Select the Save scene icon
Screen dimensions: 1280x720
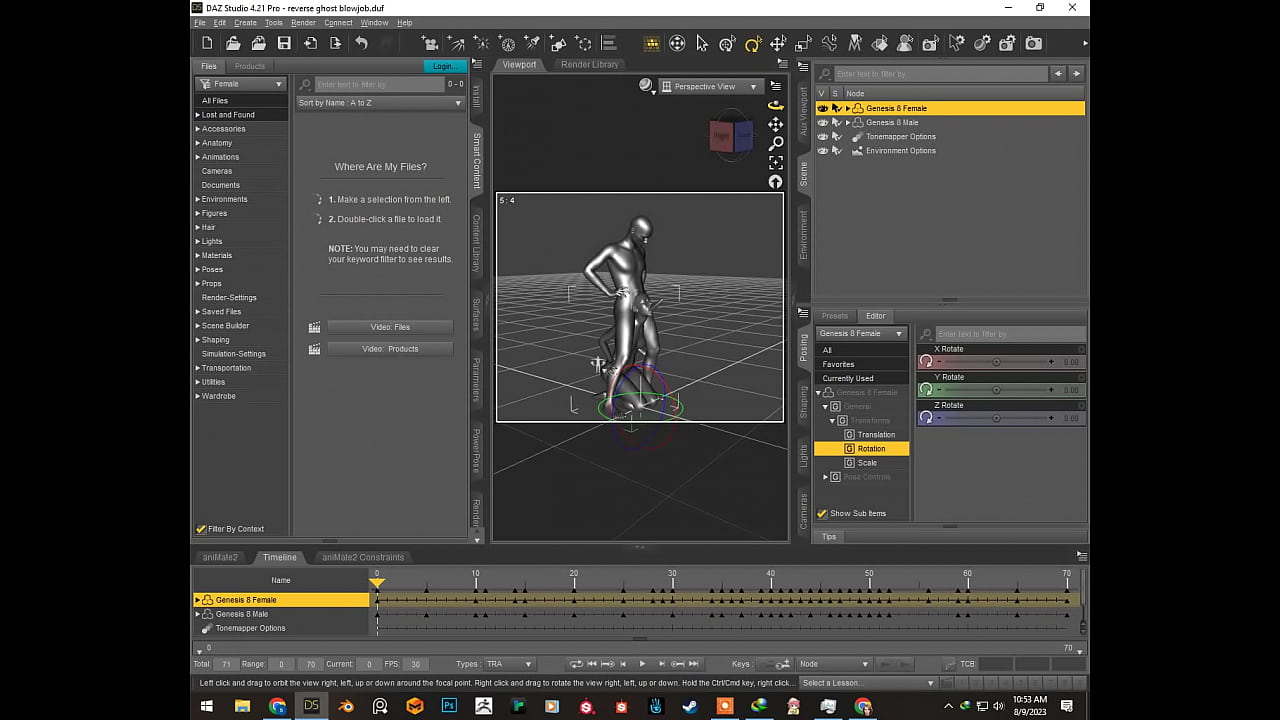[x=284, y=43]
